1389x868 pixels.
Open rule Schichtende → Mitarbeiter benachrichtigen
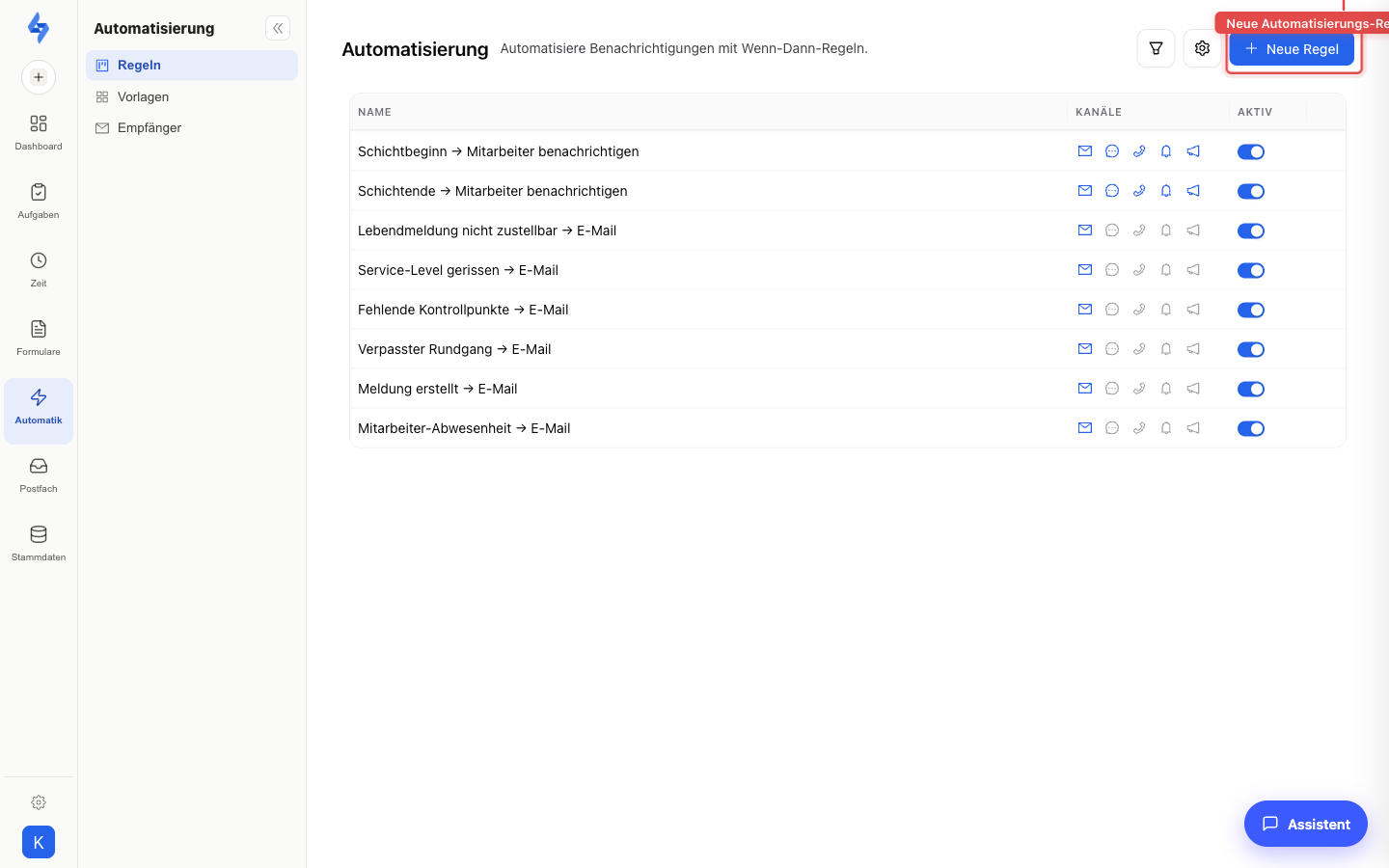493,191
